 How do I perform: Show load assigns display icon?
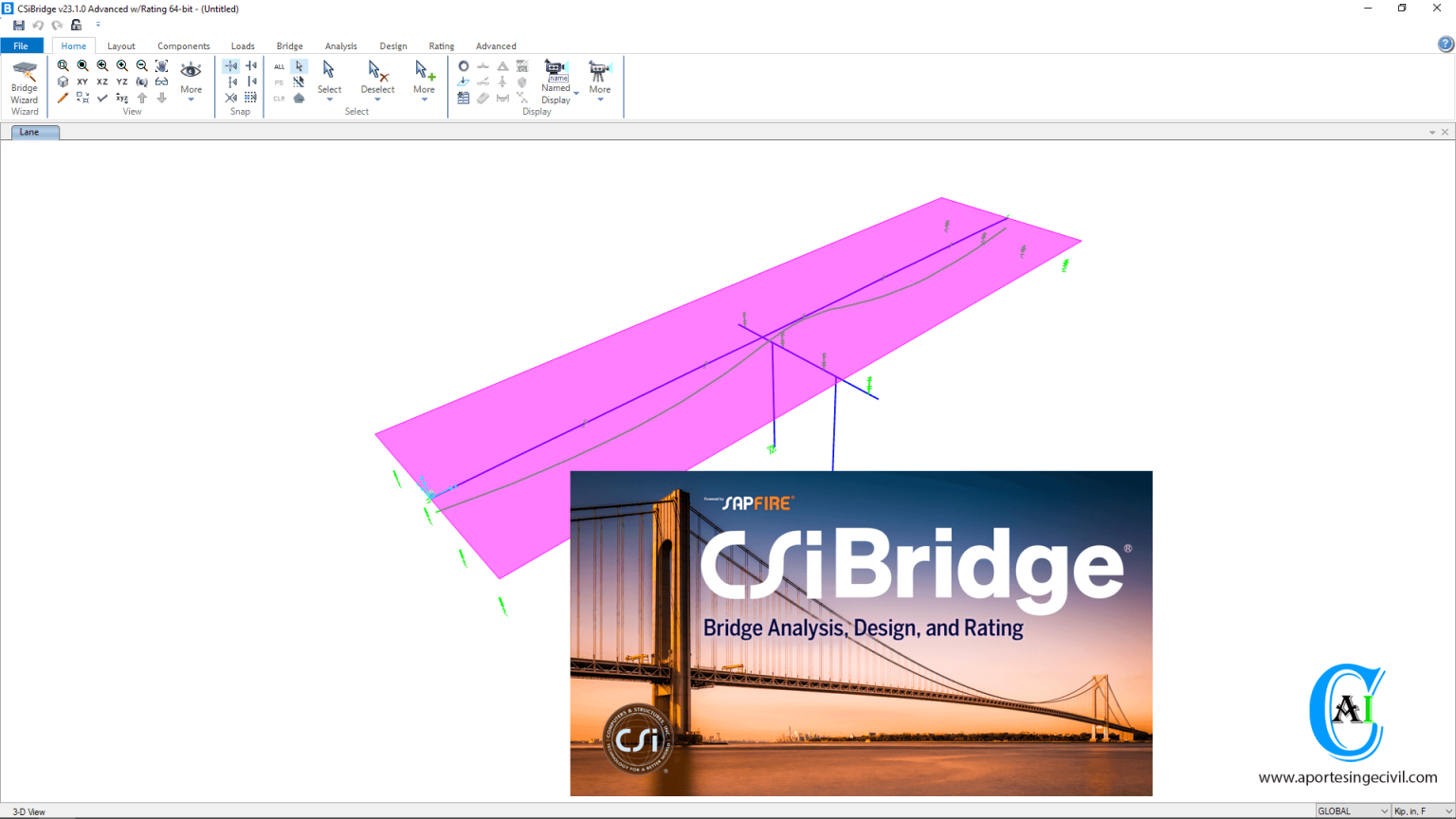pos(464,82)
